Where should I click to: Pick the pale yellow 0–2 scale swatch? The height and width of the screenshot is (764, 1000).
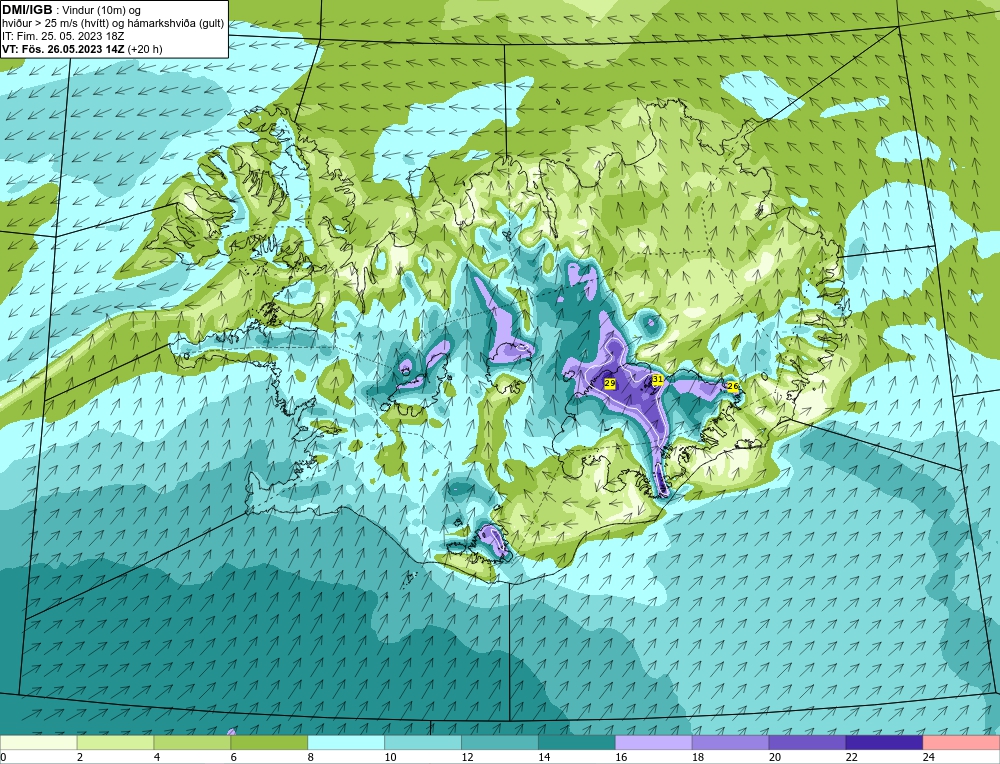coord(39,742)
